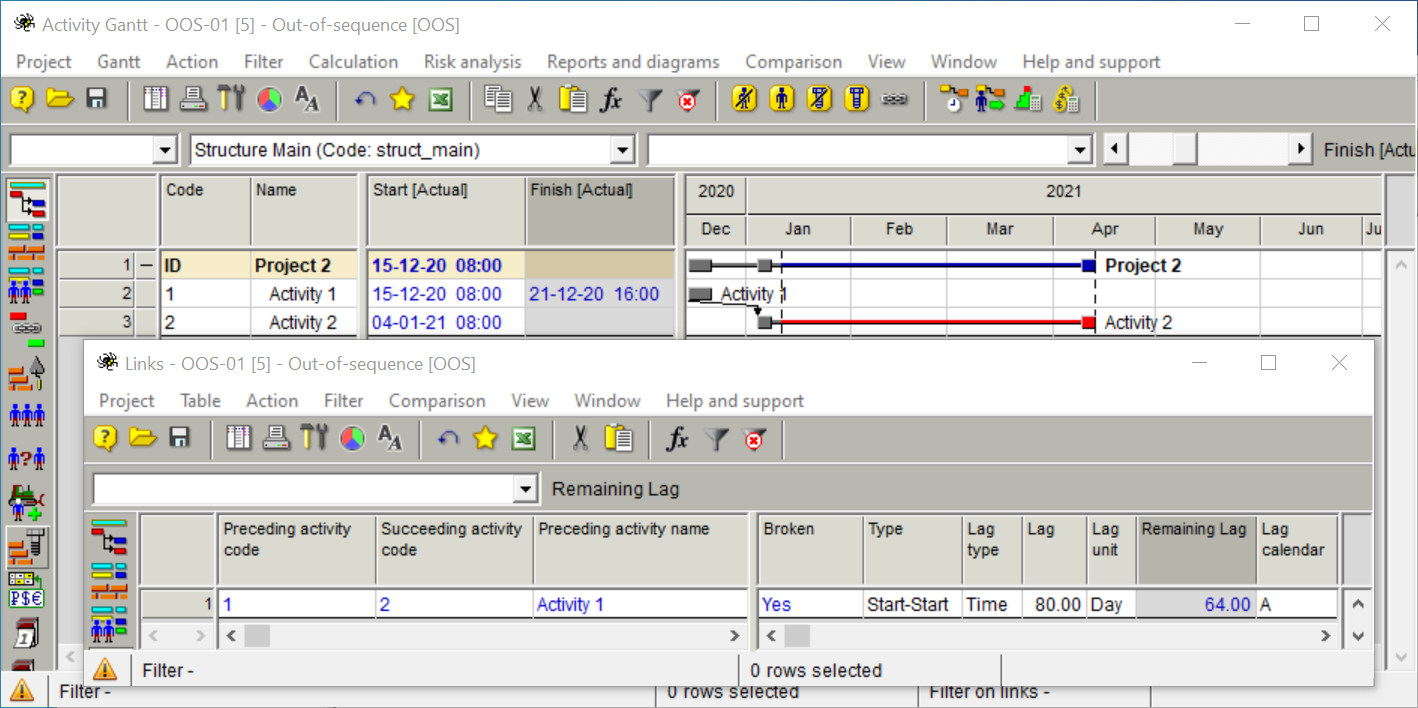Image resolution: width=1418 pixels, height=708 pixels.
Task: Select the people with question mark icon in sidebar
Action: point(26,458)
